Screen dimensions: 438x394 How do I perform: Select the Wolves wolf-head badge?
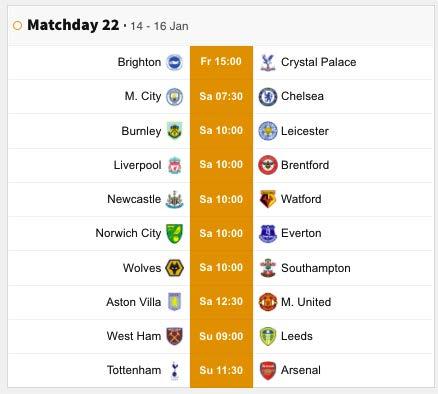(x=174, y=268)
